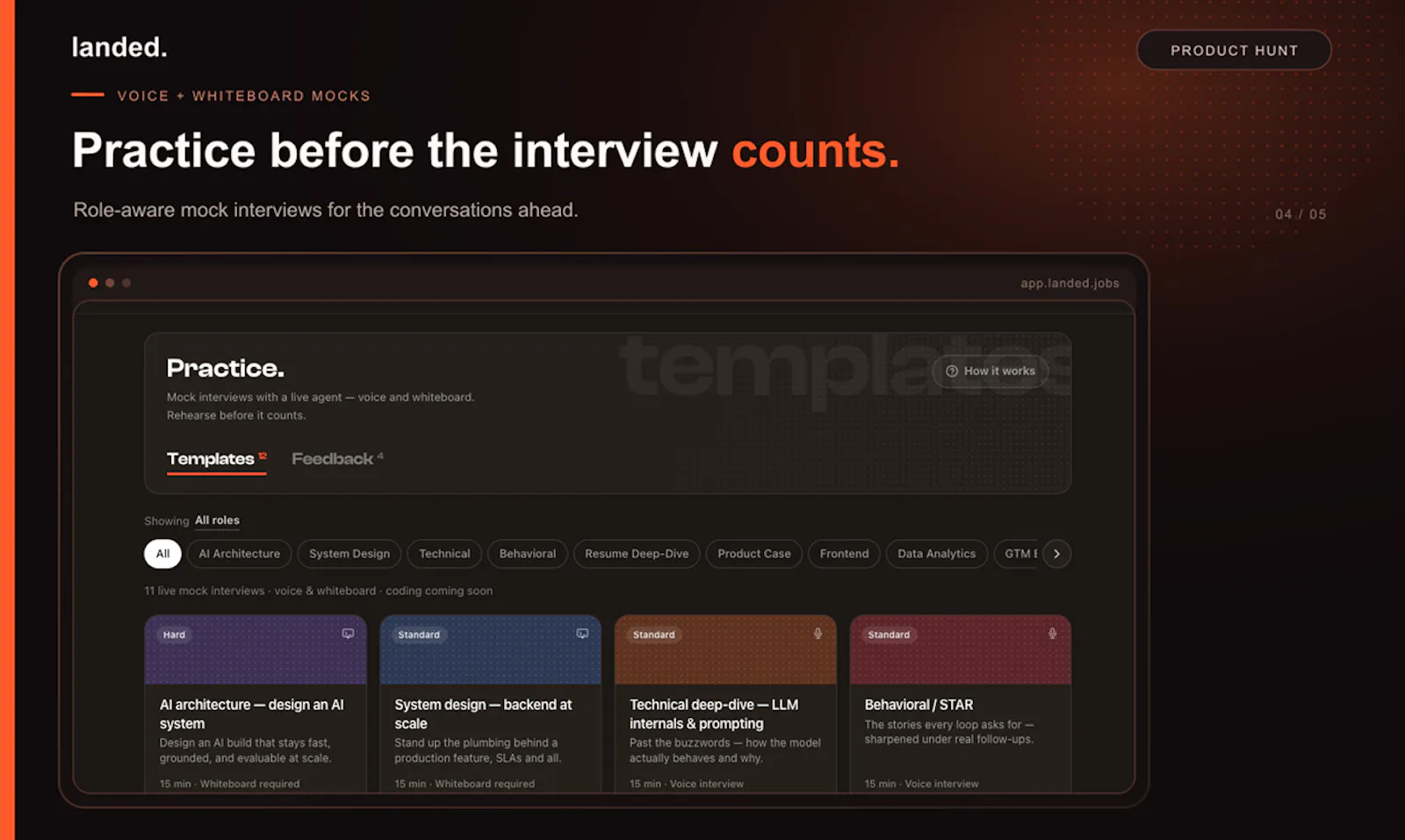The width and height of the screenshot is (1405, 840).
Task: Click the 04 / 05 slide counter
Action: point(1301,214)
